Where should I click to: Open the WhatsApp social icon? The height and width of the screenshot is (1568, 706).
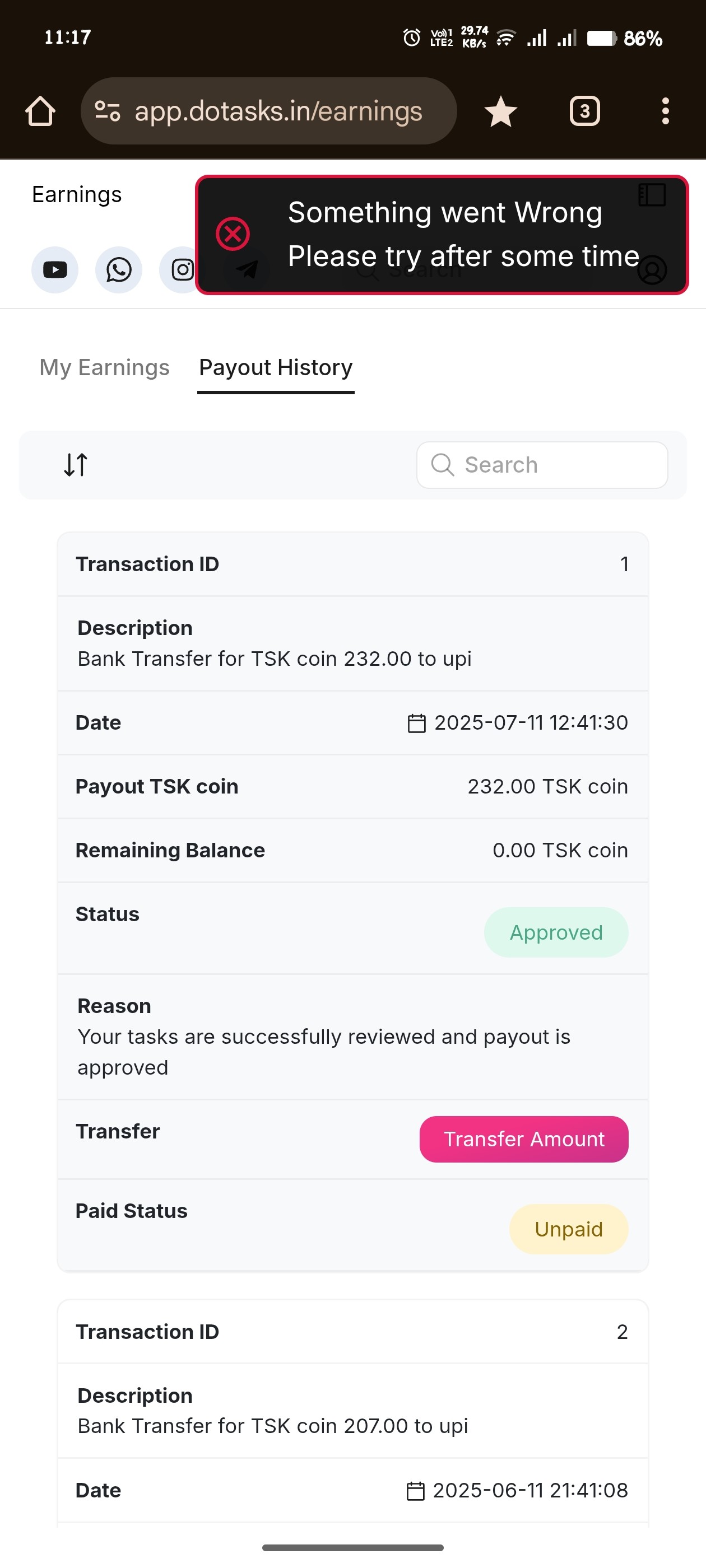pos(119,270)
